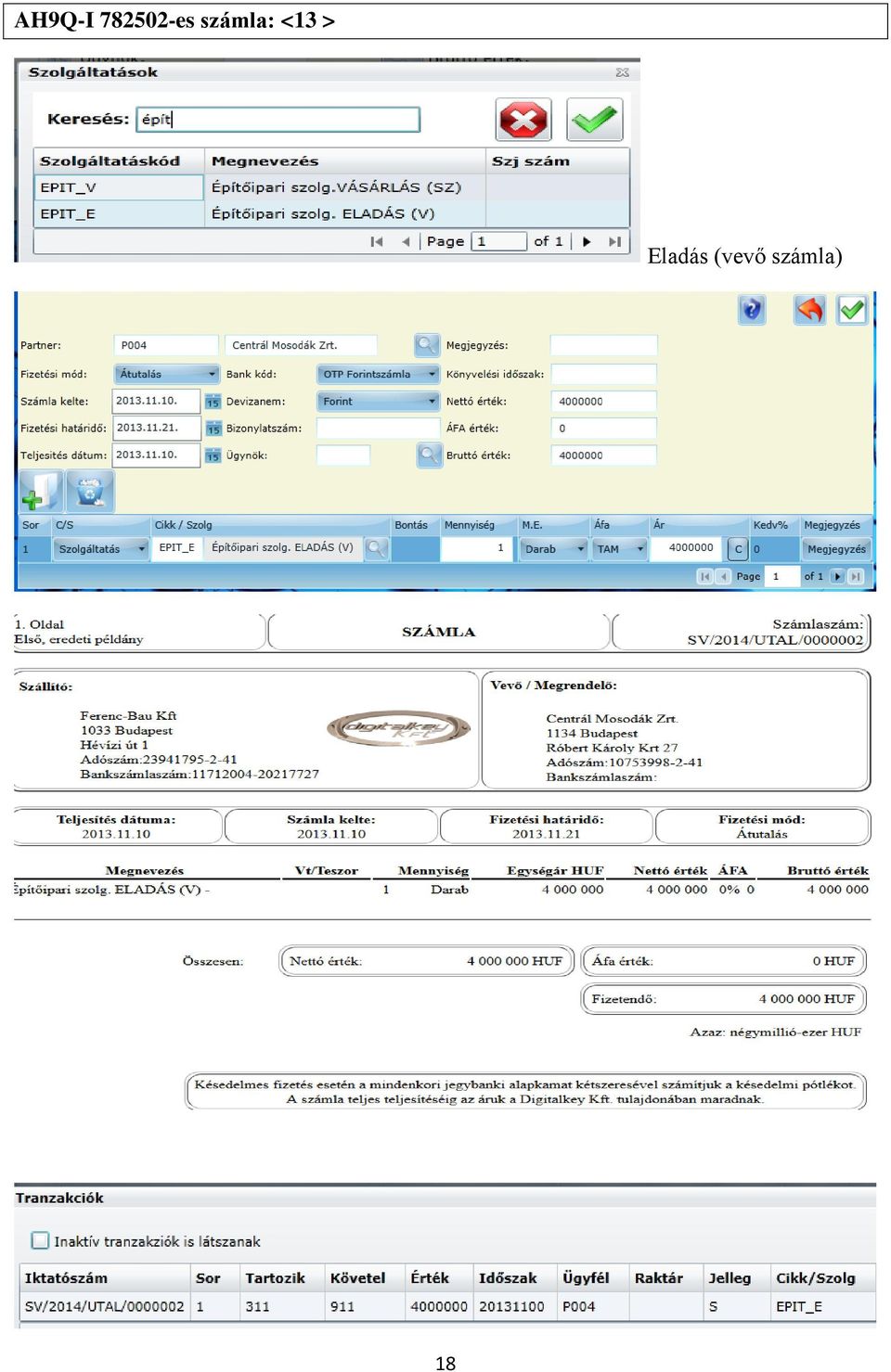Click the Számla kelte date field
The image size is (891, 1372).
coord(157,401)
